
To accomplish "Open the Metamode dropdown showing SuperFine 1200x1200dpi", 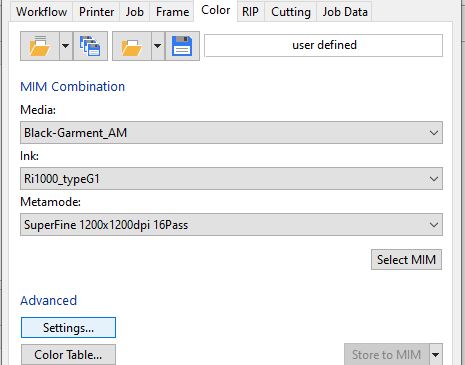I will tap(231, 225).
